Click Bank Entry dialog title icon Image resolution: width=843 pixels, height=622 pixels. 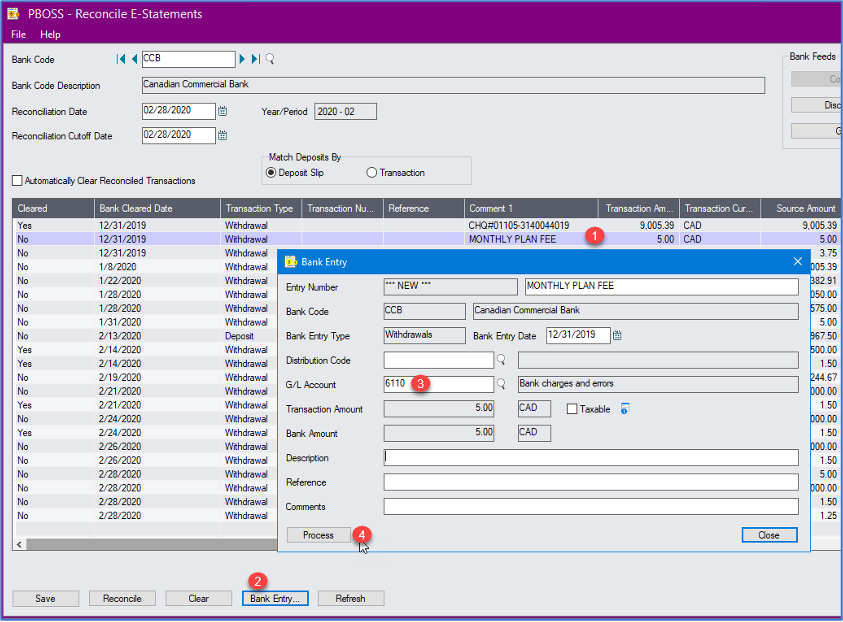[291, 262]
